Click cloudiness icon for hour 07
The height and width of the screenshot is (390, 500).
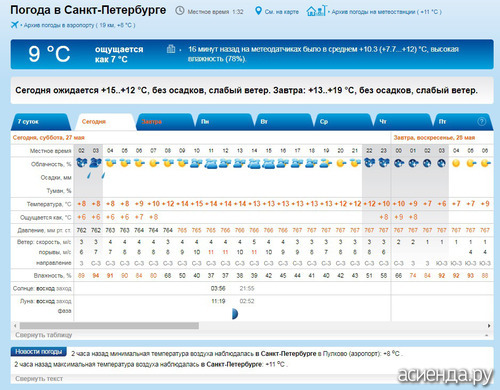tap(153, 163)
